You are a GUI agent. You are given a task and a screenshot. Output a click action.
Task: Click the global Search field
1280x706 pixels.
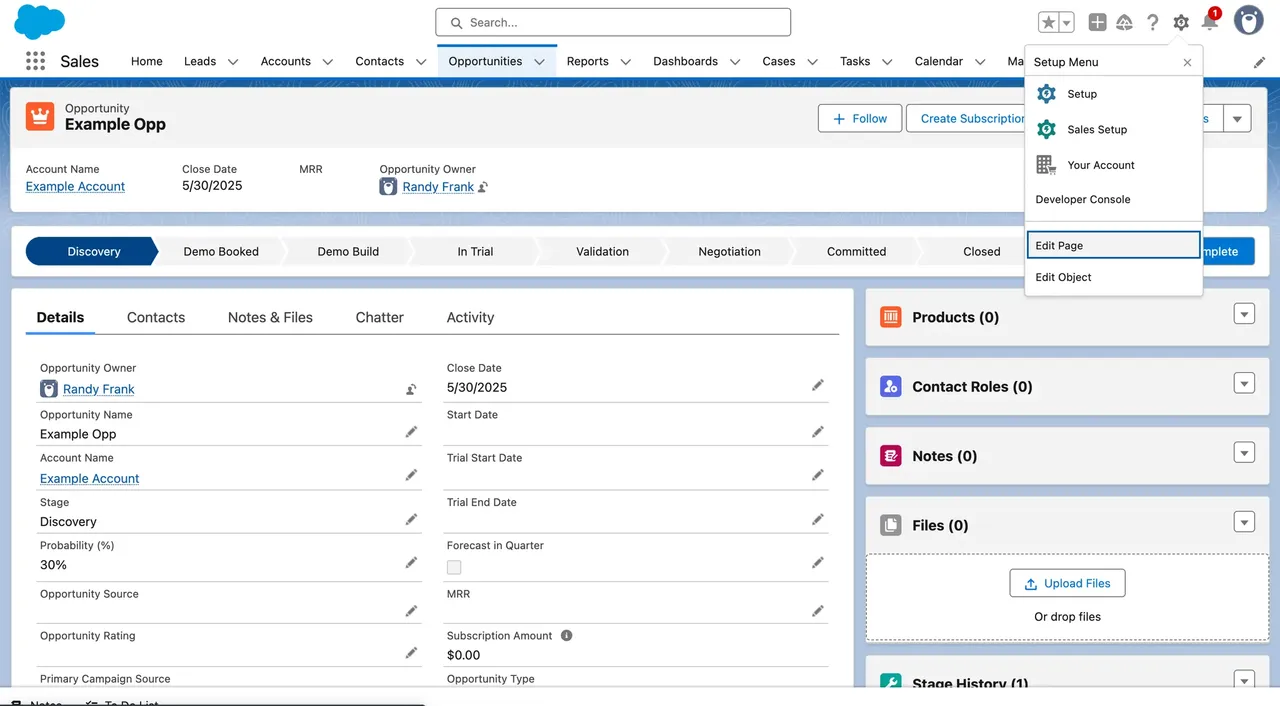pyautogui.click(x=613, y=22)
